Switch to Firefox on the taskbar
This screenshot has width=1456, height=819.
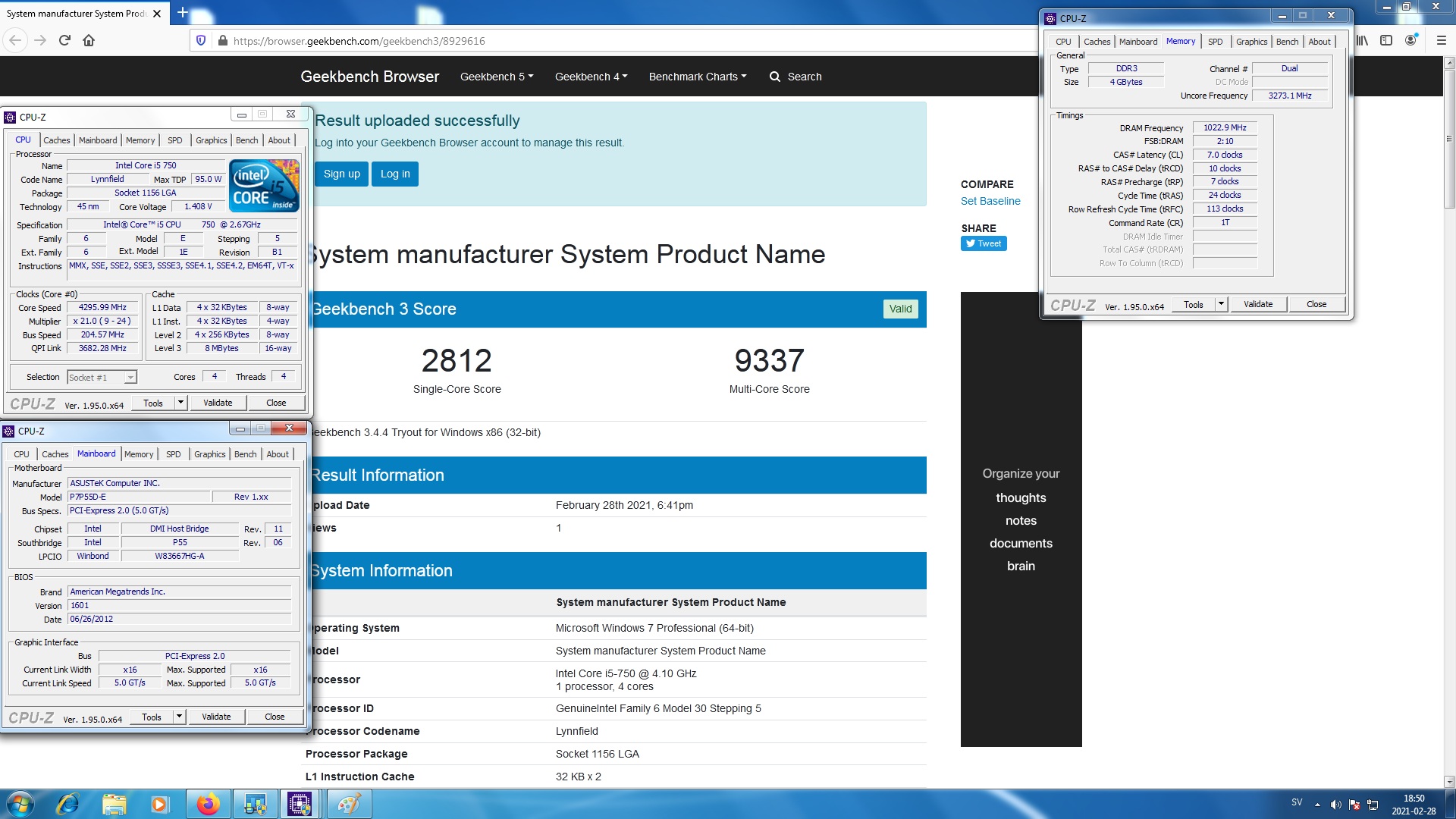pos(208,804)
